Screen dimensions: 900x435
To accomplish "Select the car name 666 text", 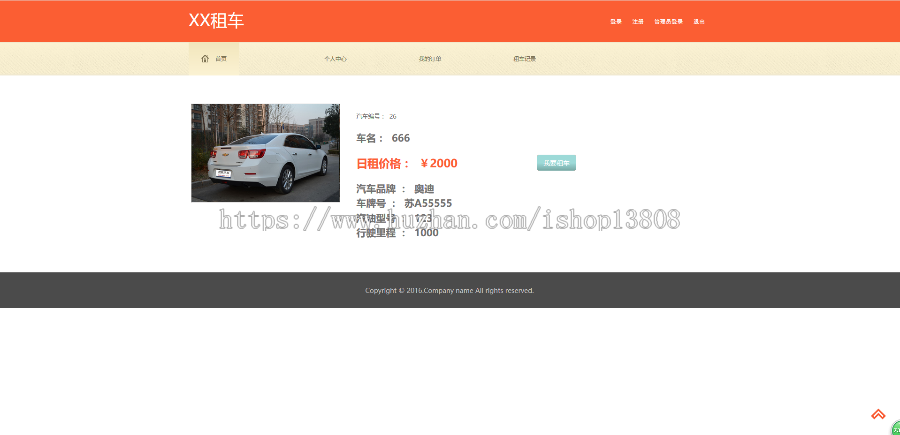I will coord(401,138).
